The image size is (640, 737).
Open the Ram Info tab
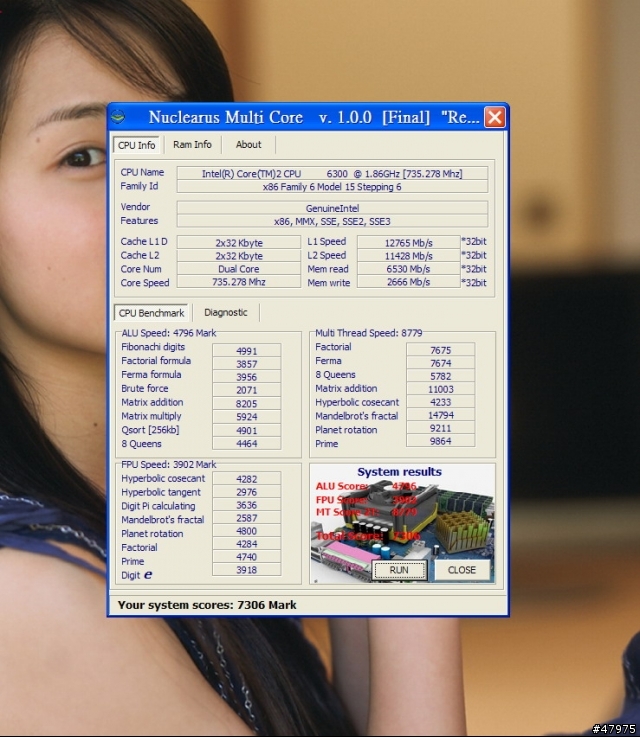pyautogui.click(x=192, y=144)
